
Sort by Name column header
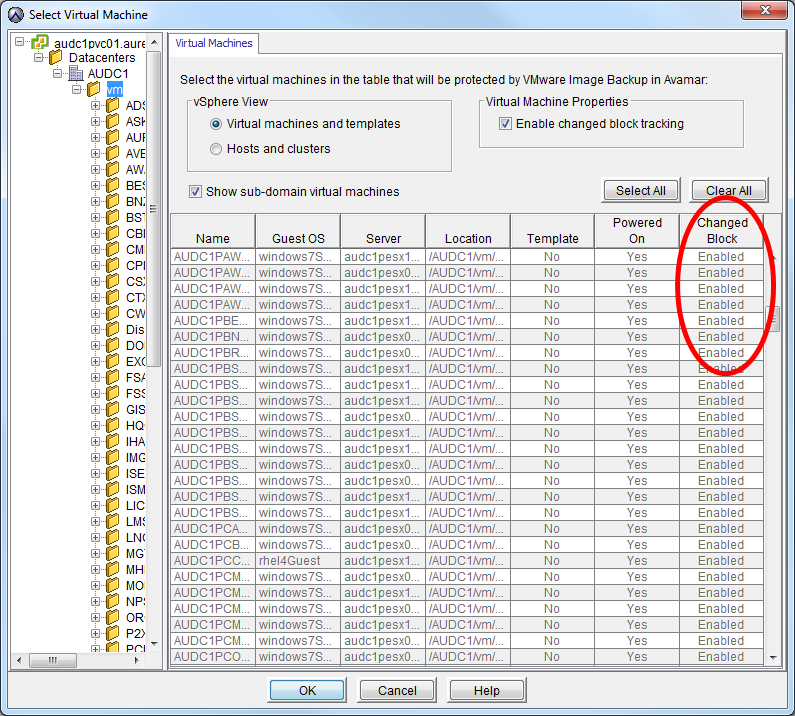click(x=213, y=231)
